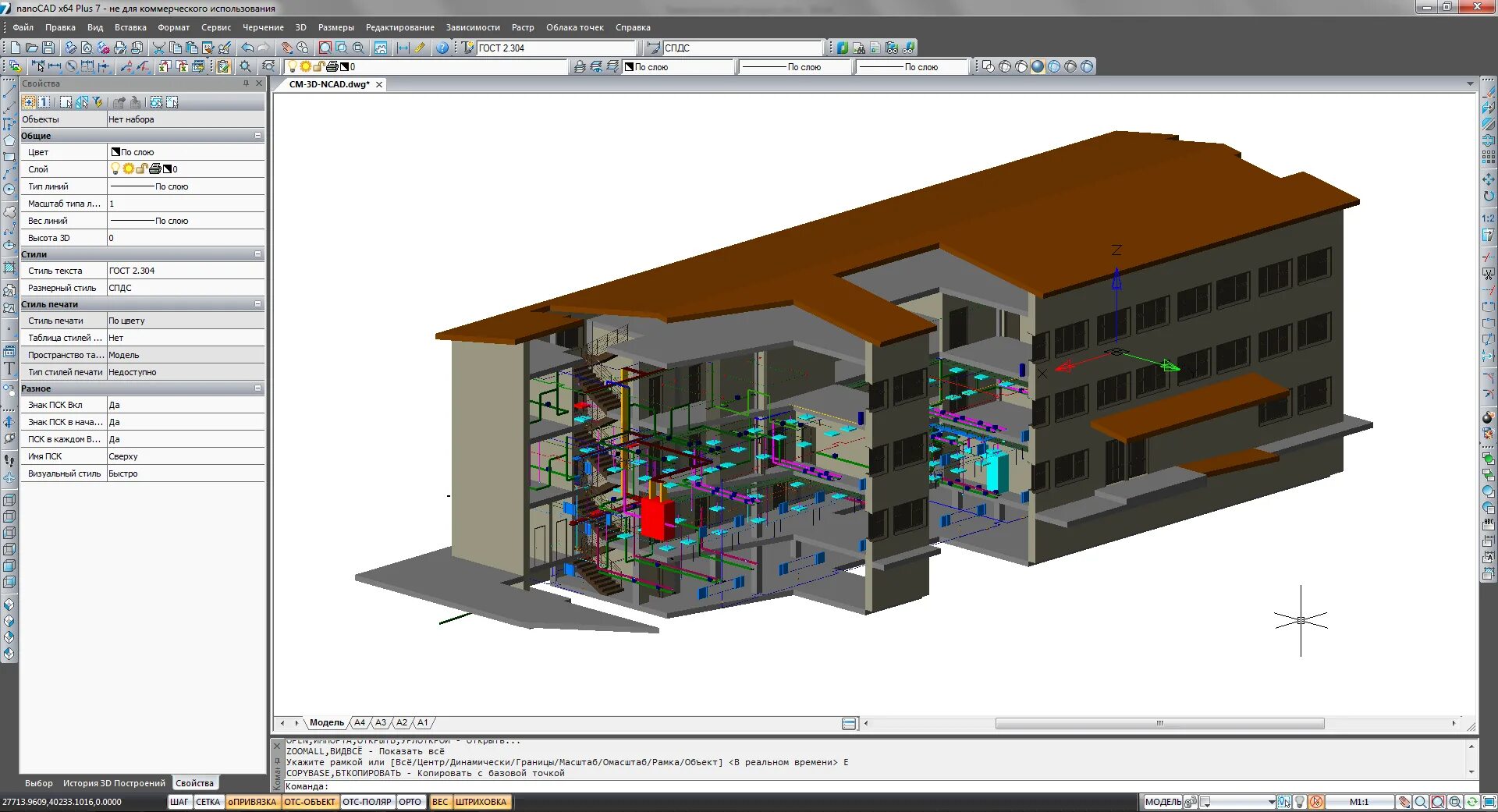Image resolution: width=1498 pixels, height=812 pixels.
Task: Open the ГОСТ 2.304 text style dropdown
Action: (556, 48)
